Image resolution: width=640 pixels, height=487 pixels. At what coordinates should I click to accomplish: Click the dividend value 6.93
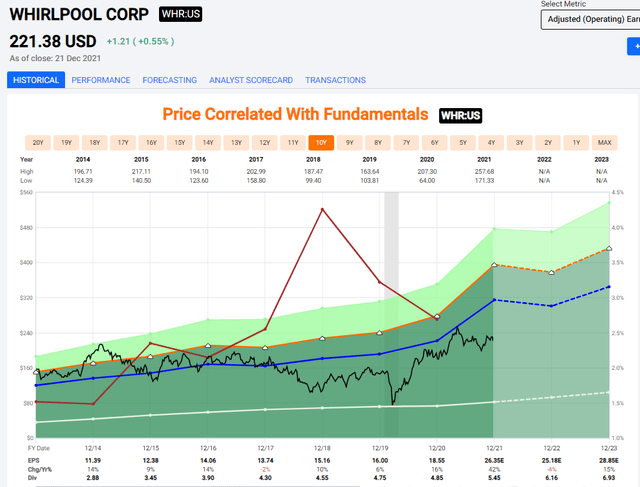click(609, 478)
